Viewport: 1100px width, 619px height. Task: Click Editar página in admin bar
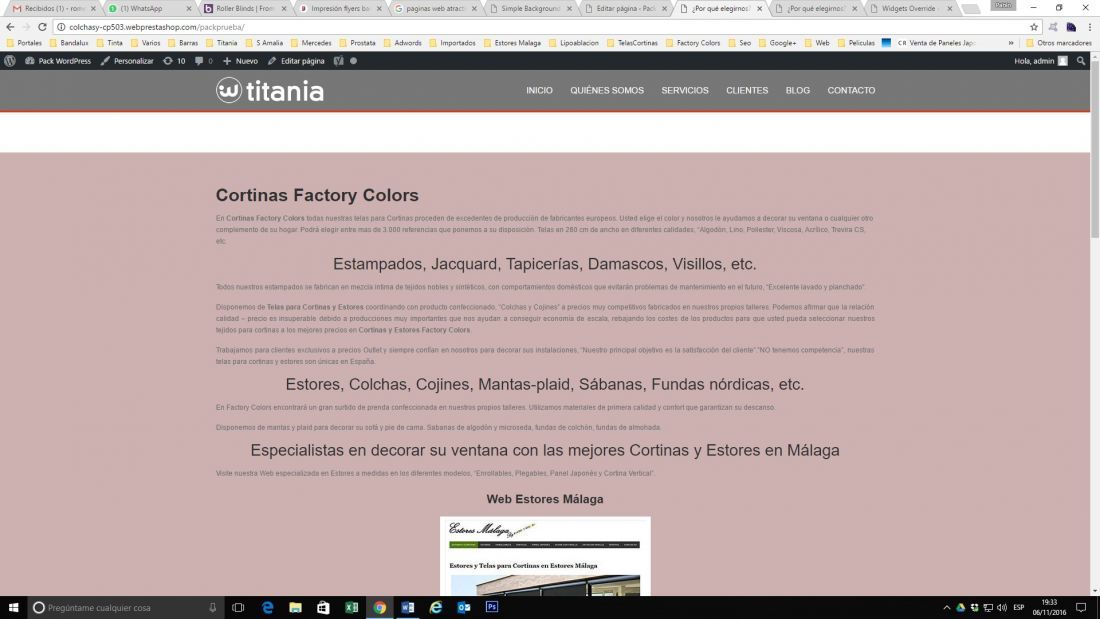296,61
